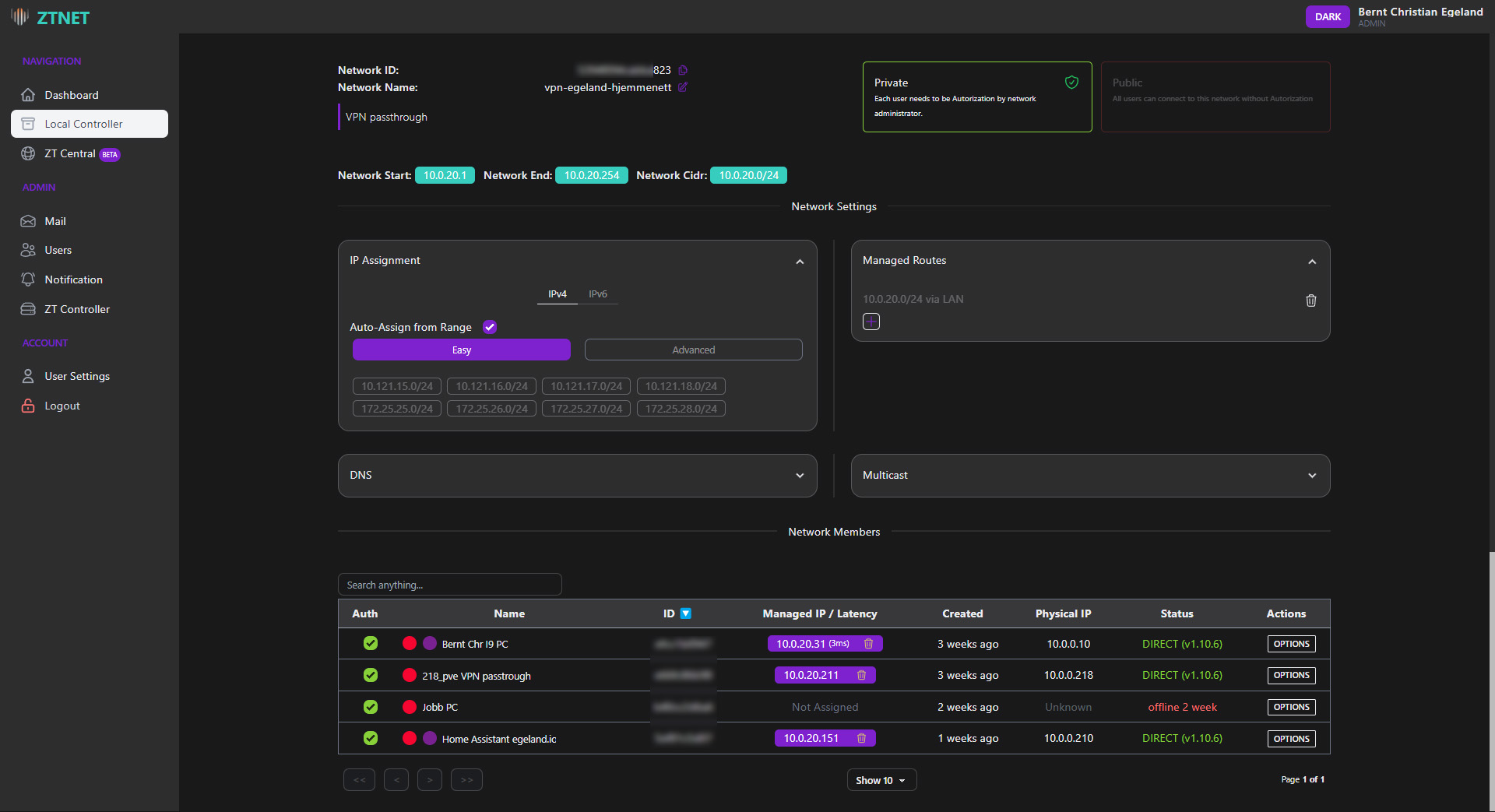1495x812 pixels.
Task: Toggle authorization for Jobb PC
Action: 371,707
